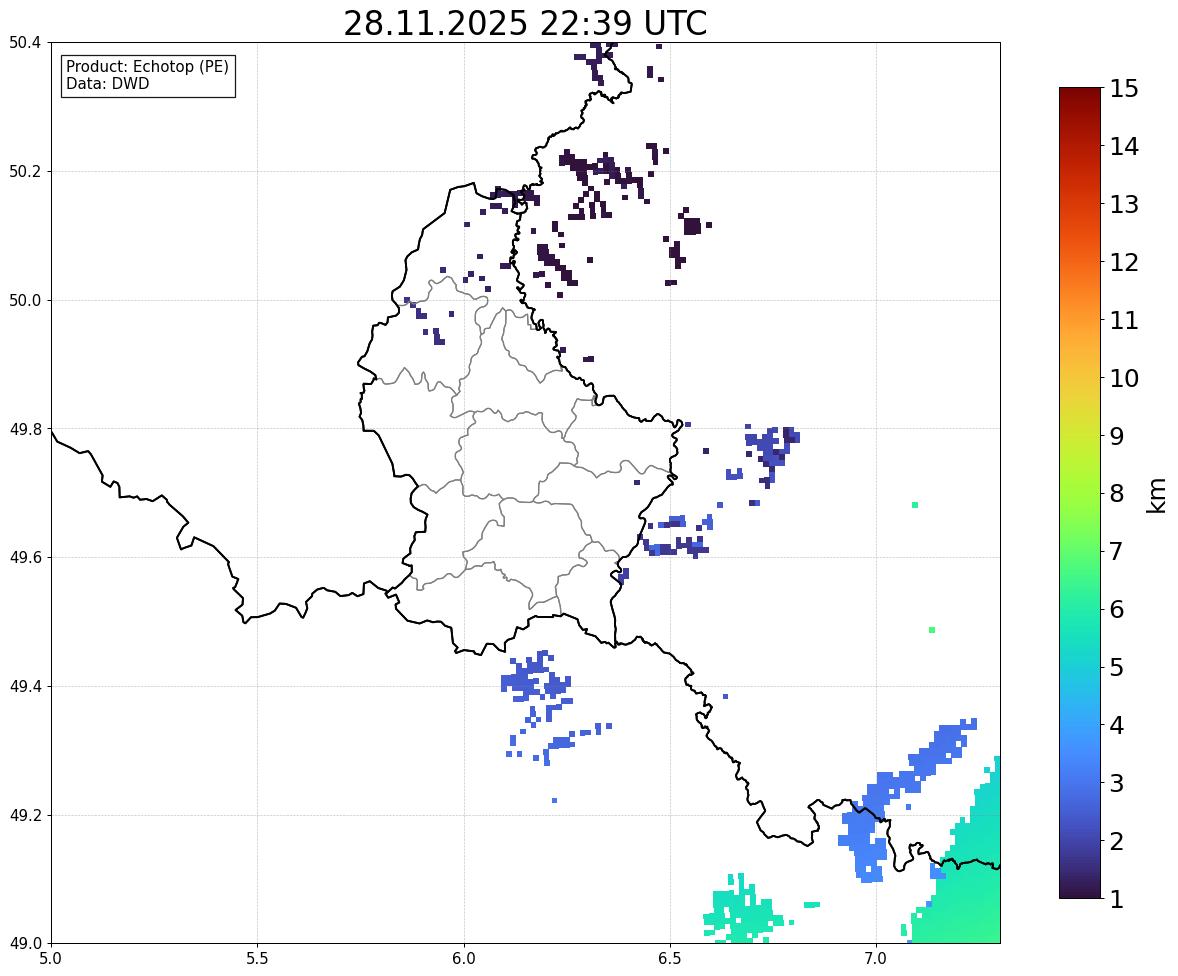Click the x-axis tick label '7.0'
1178x976 pixels.
[876, 959]
